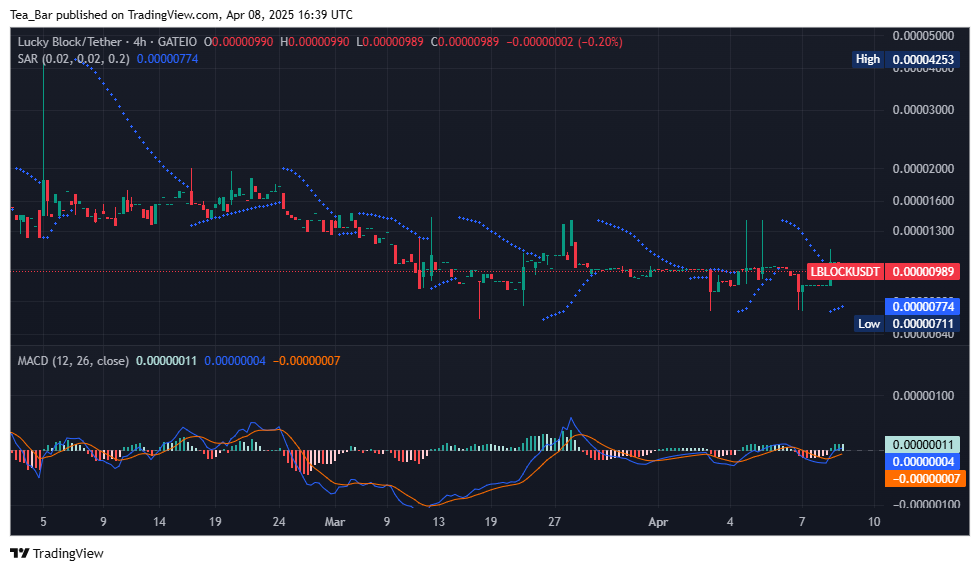The width and height of the screenshot is (980, 571).
Task: Click the orange signal value −0.00000007 in legend
Action: point(306,360)
